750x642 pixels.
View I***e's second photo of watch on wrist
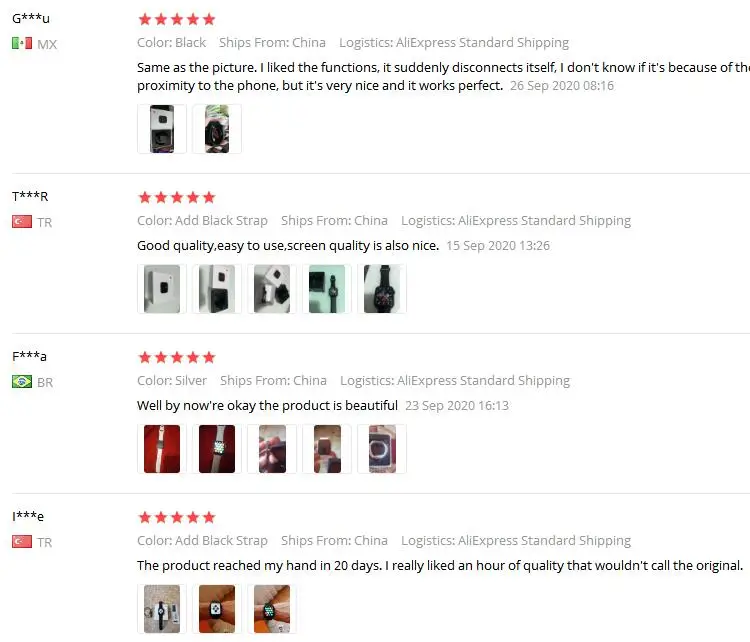click(217, 609)
